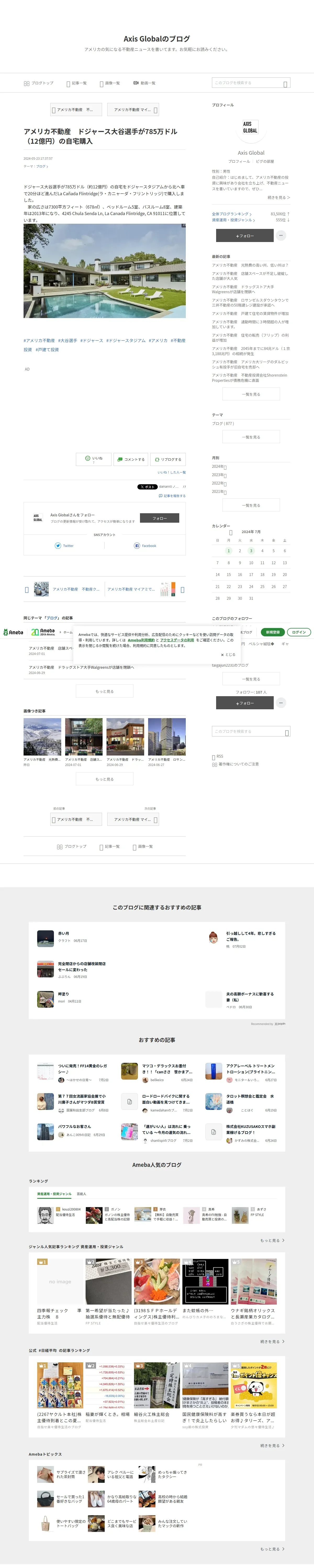The image size is (314, 1568).
Task: Open hashtag #戸建て投資
Action: click(x=47, y=350)
